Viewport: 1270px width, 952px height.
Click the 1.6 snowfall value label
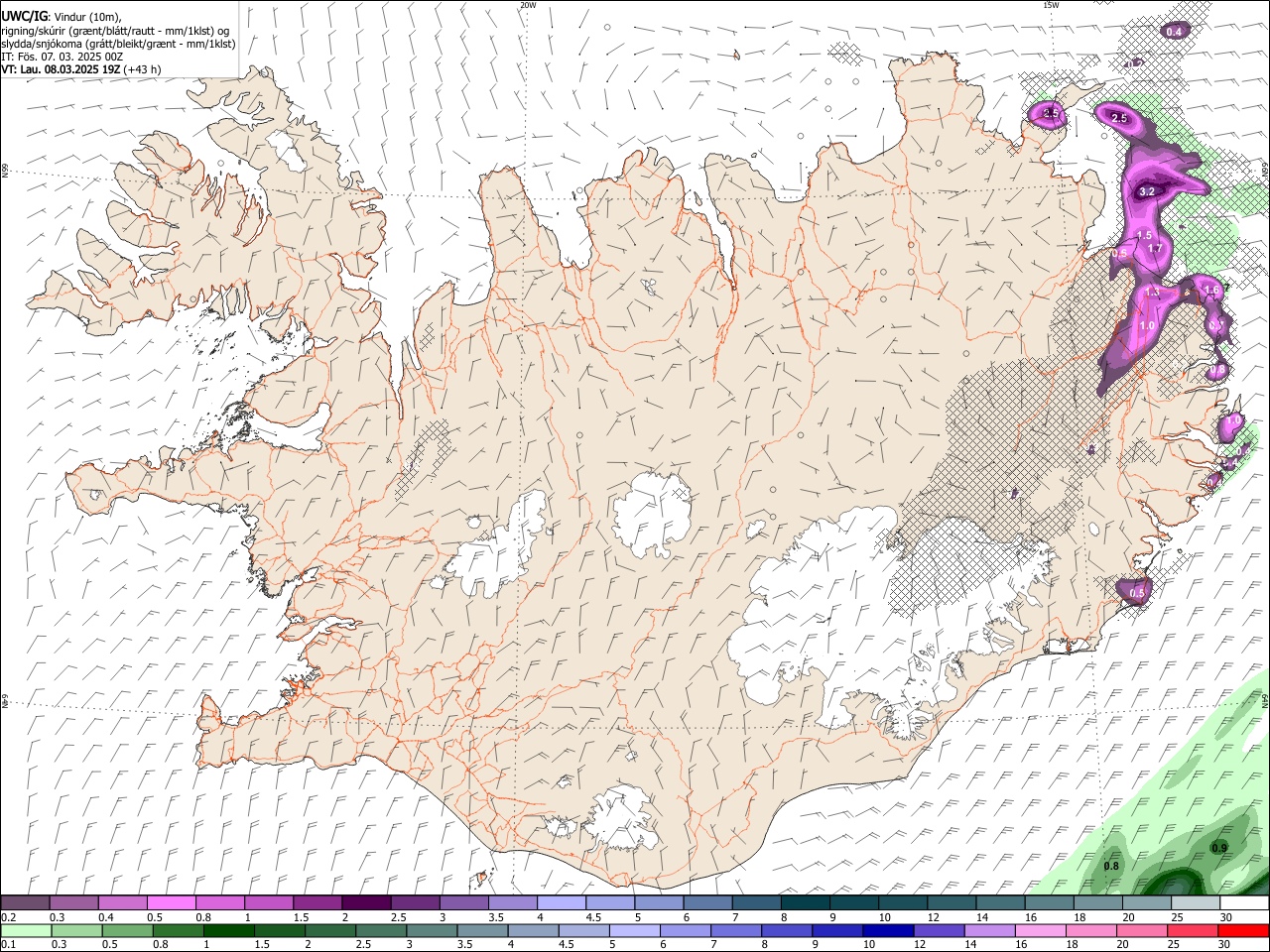tap(1211, 290)
